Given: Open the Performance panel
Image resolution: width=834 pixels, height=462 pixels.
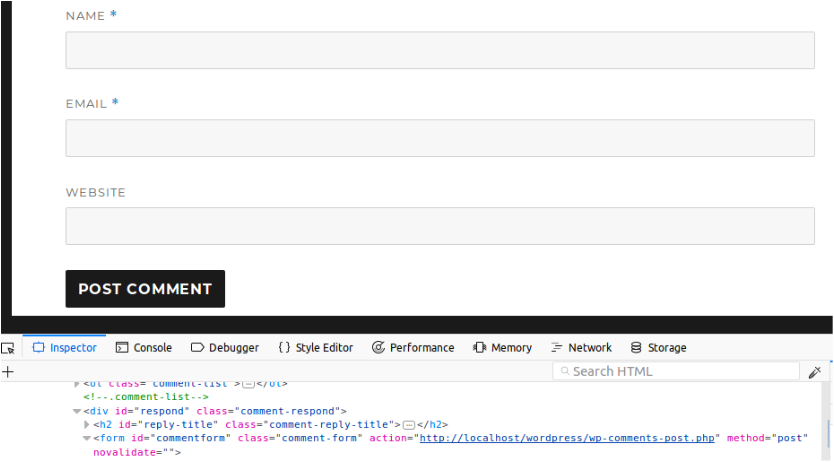Looking at the screenshot, I should pos(413,348).
